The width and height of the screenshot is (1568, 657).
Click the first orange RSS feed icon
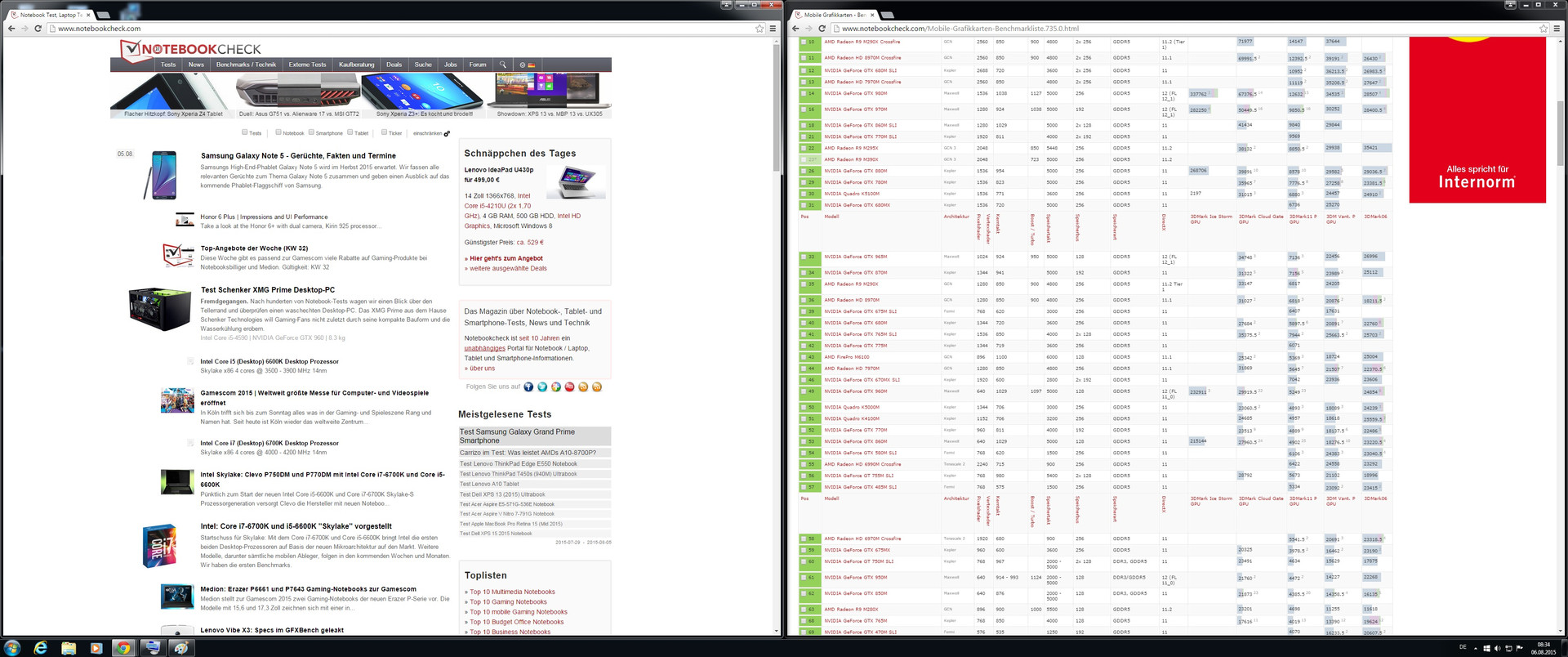tap(583, 387)
